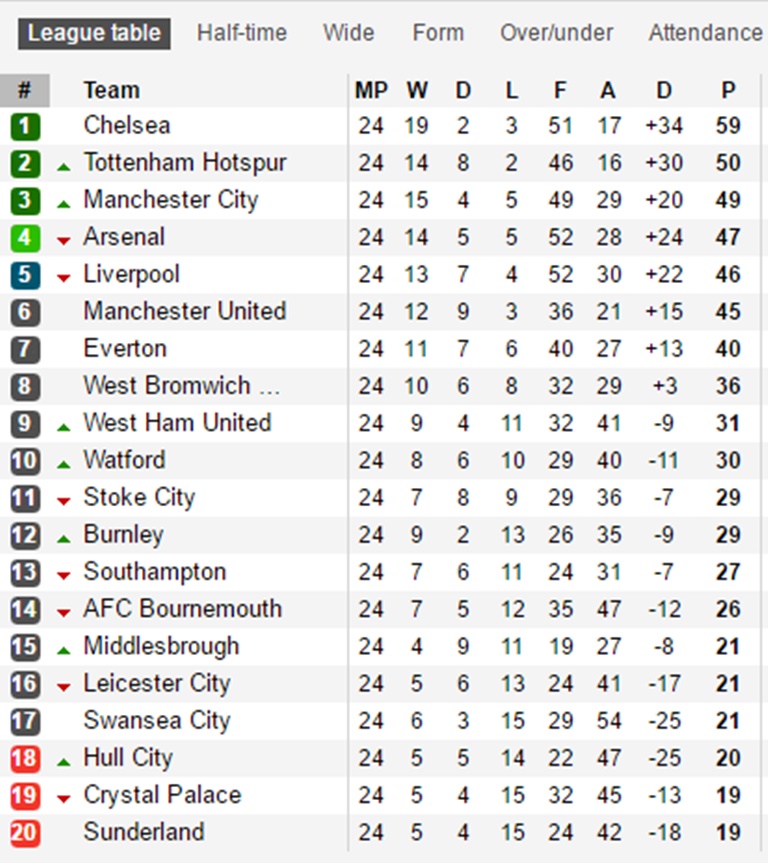Click Sunderland's red position 20 badge
The image size is (768, 863).
pyautogui.click(x=25, y=833)
